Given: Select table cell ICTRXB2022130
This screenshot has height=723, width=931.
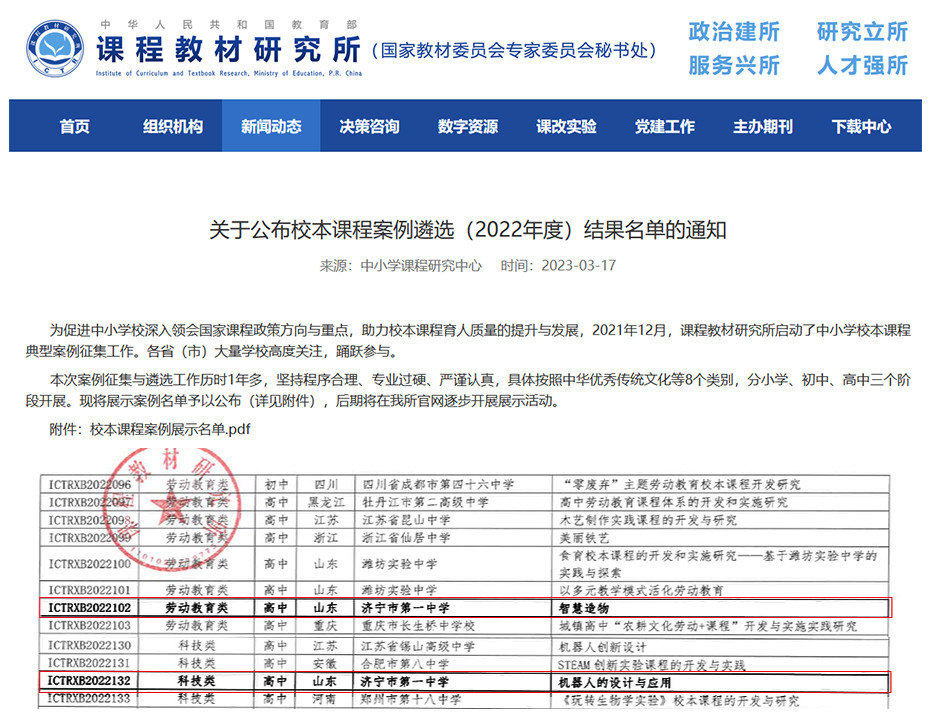Looking at the screenshot, I should tap(90, 645).
